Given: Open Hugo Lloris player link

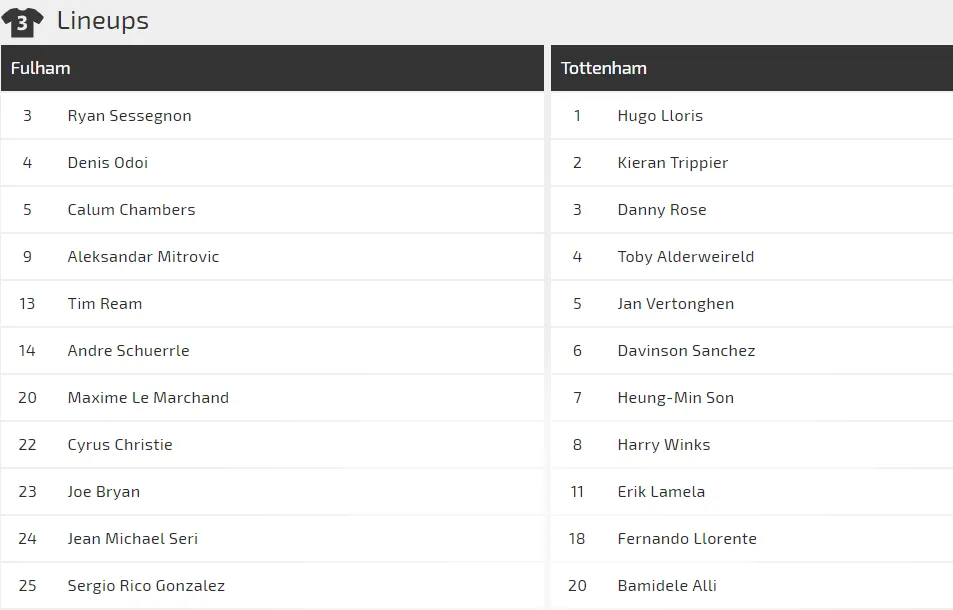Looking at the screenshot, I should 660,116.
